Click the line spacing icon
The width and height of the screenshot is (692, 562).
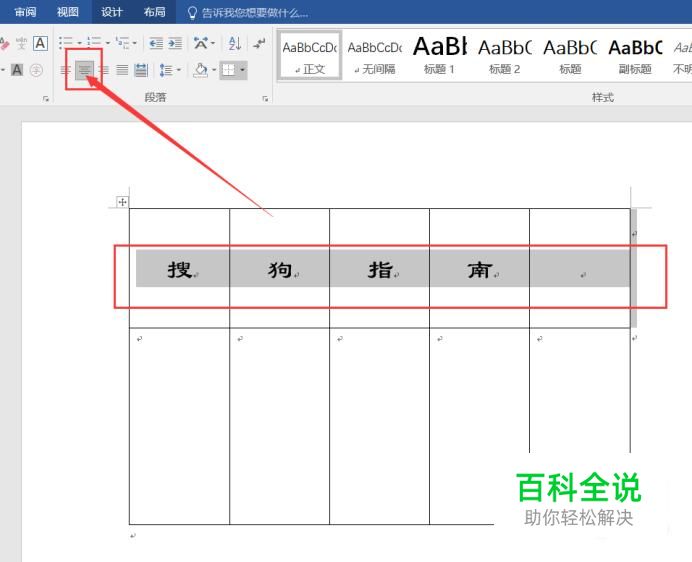[166, 70]
